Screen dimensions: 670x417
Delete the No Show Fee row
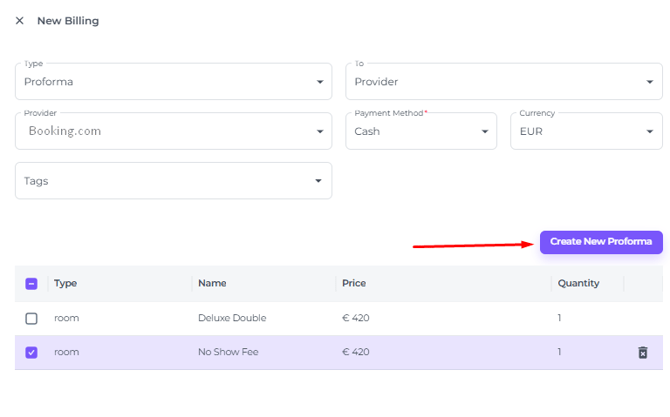642,352
